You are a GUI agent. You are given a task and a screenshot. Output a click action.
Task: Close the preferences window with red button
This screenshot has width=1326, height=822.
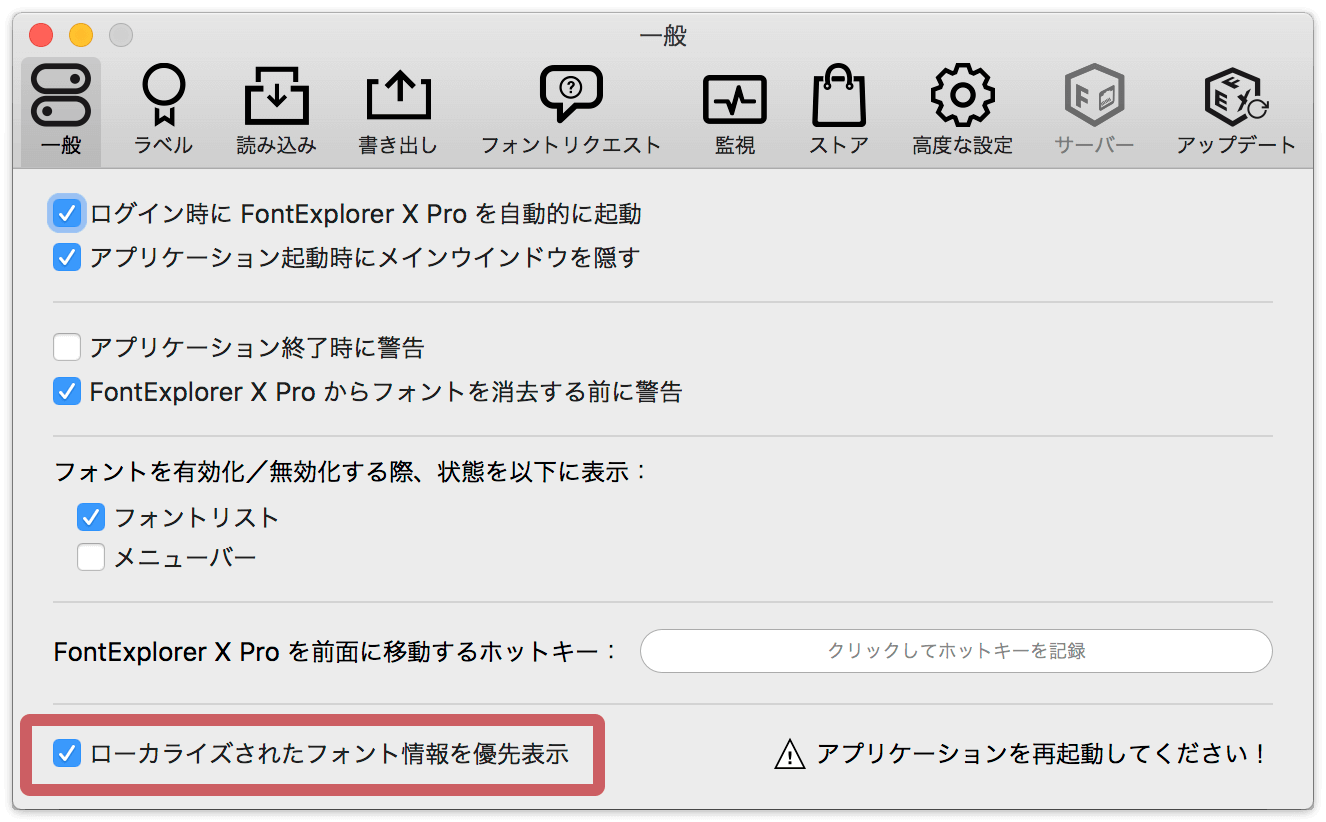click(41, 35)
